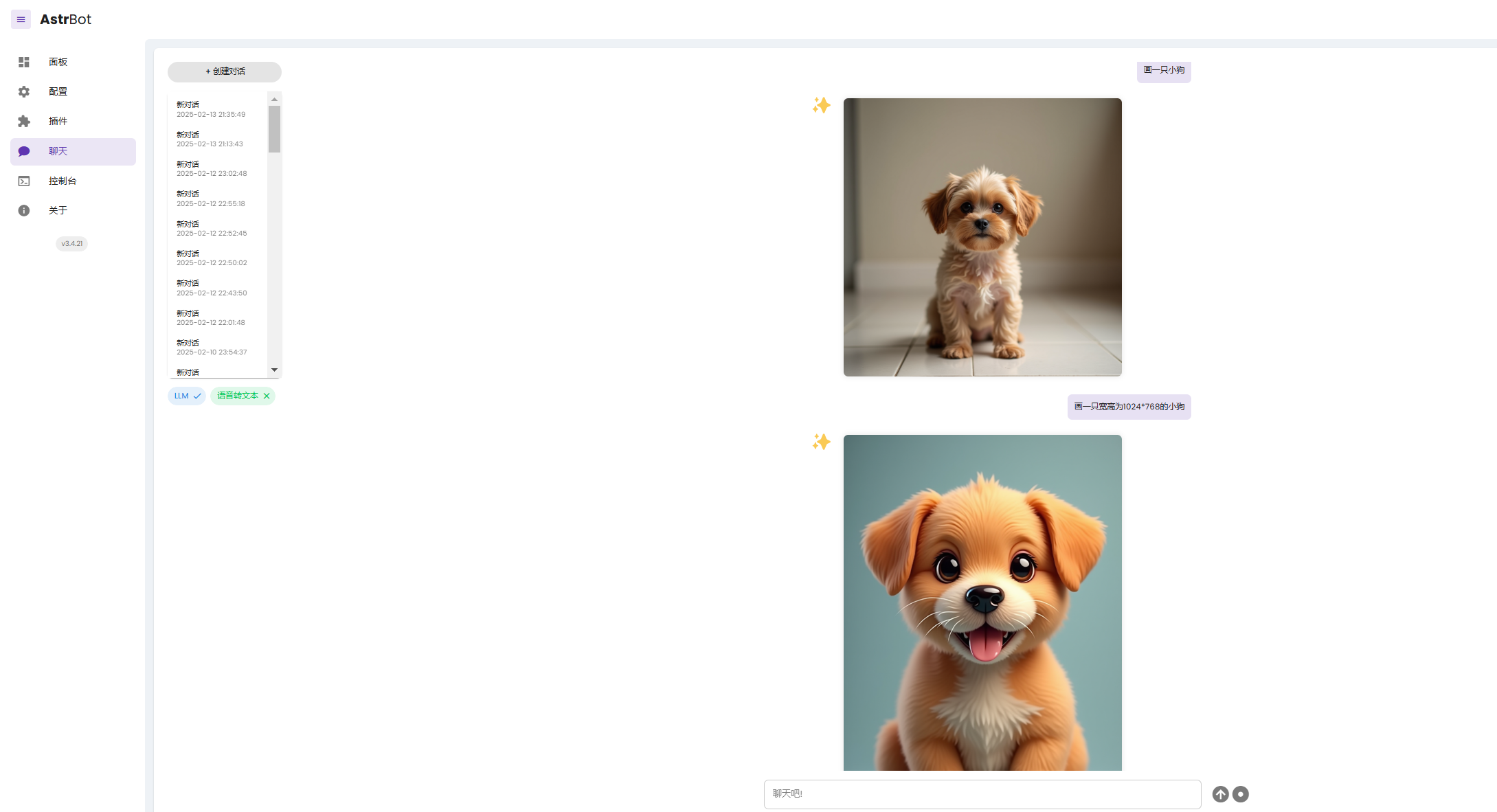The height and width of the screenshot is (812, 1497).
Task: Select the 聊天 chat bubble icon
Action: 24,151
